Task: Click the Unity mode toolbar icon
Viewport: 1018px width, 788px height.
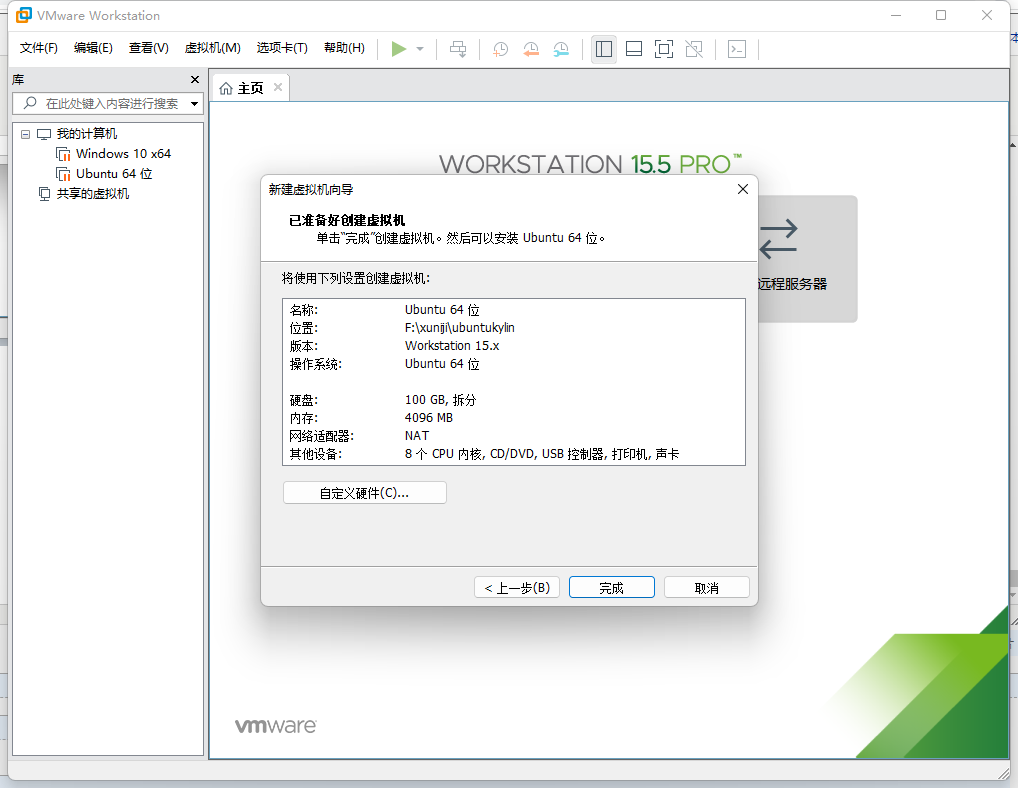Action: tap(694, 49)
